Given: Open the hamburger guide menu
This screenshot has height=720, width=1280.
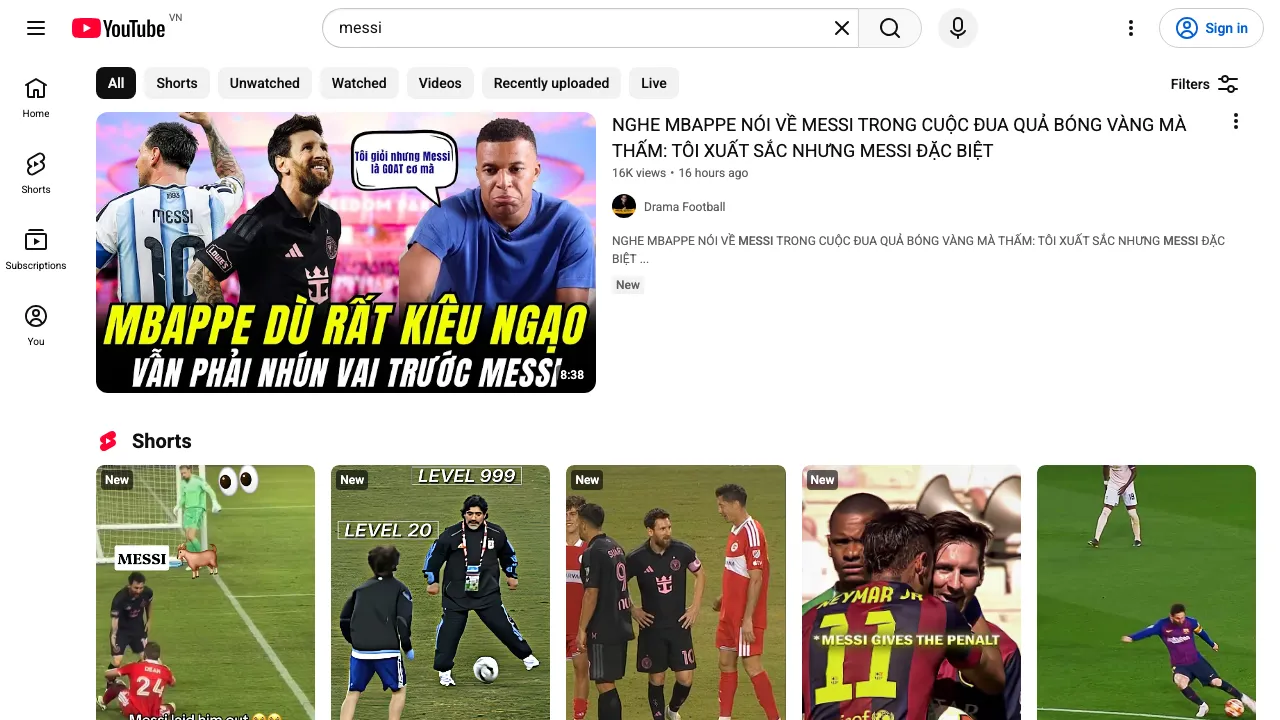Looking at the screenshot, I should point(36,28).
